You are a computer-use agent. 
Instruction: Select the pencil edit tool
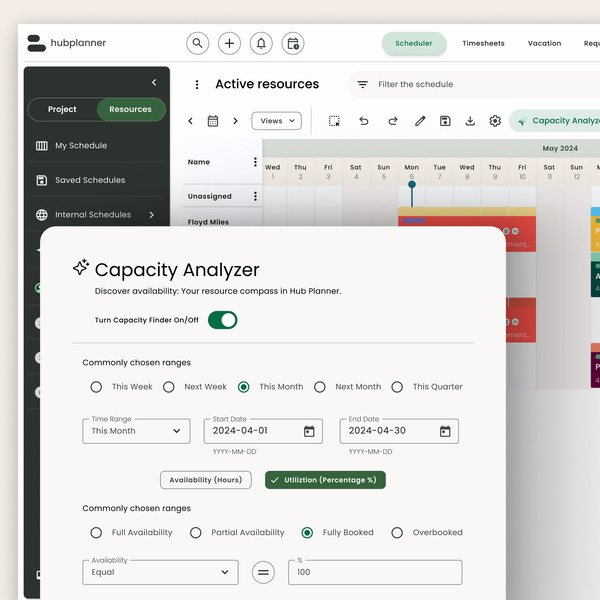(420, 121)
